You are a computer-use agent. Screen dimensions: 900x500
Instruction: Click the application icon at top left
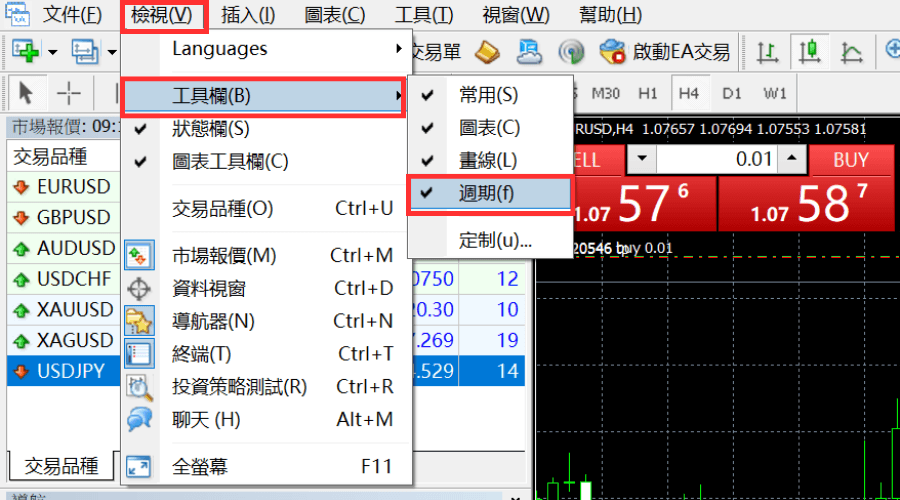pos(17,14)
